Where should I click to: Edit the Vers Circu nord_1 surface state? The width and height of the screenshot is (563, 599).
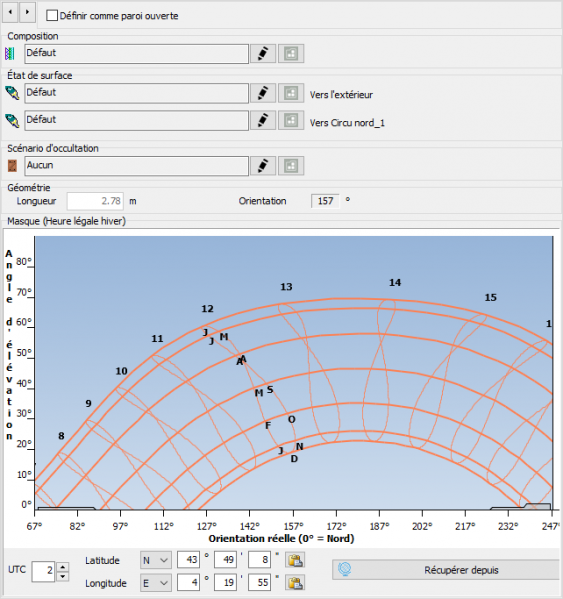pyautogui.click(x=263, y=121)
